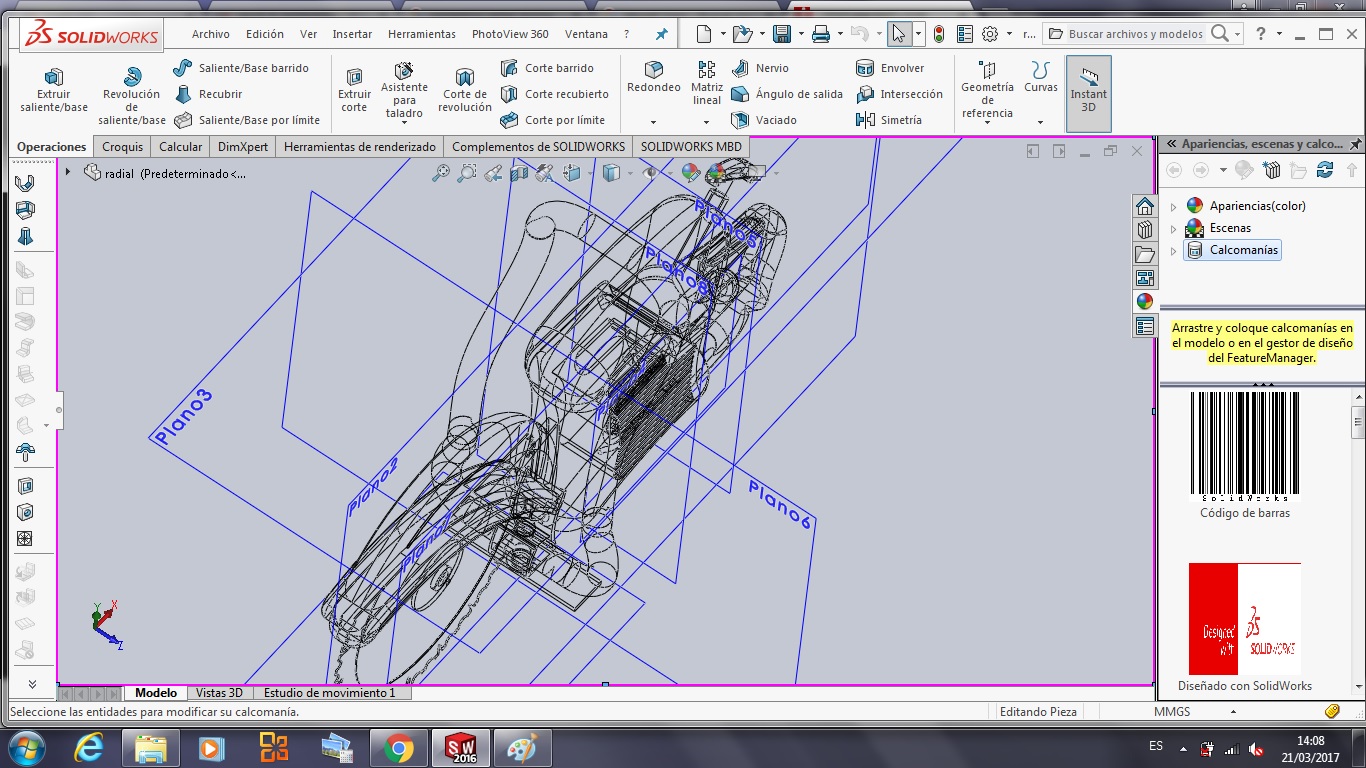Screen dimensions: 1366x768
Task: Expand the left toolbar with double chevron
Action: tap(32, 684)
